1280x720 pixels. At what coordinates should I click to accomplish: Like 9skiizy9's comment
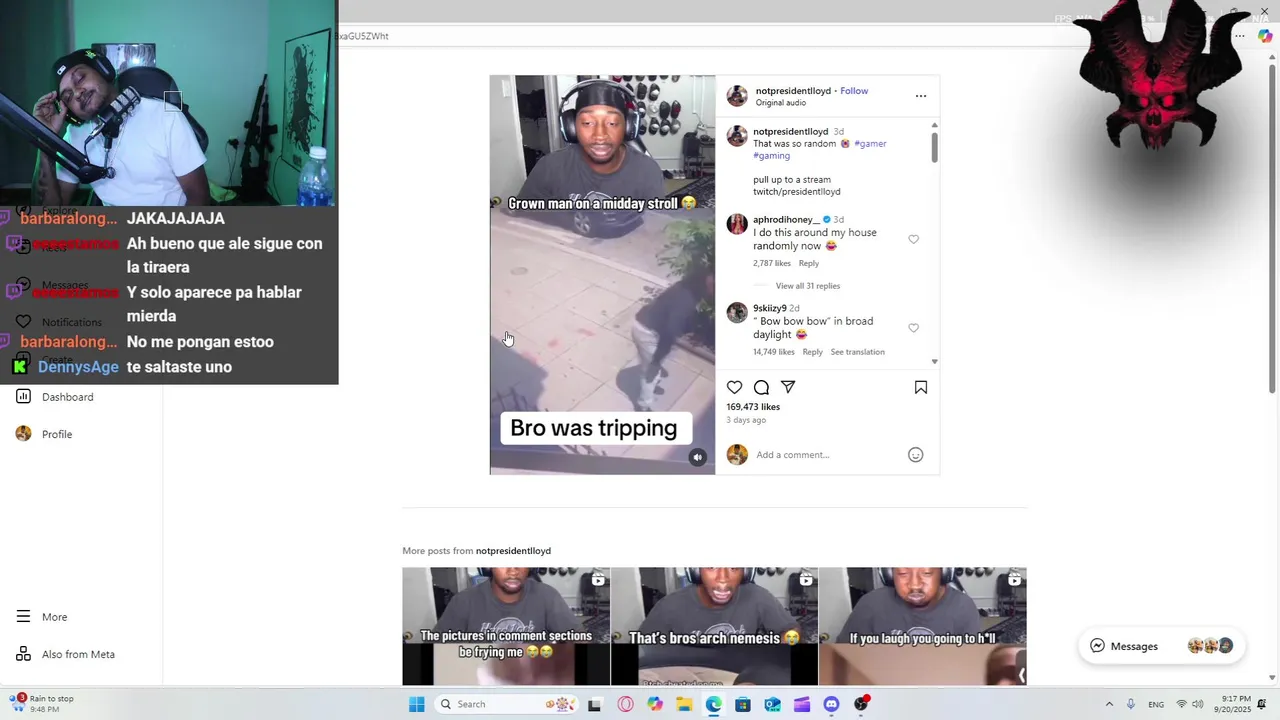(913, 328)
